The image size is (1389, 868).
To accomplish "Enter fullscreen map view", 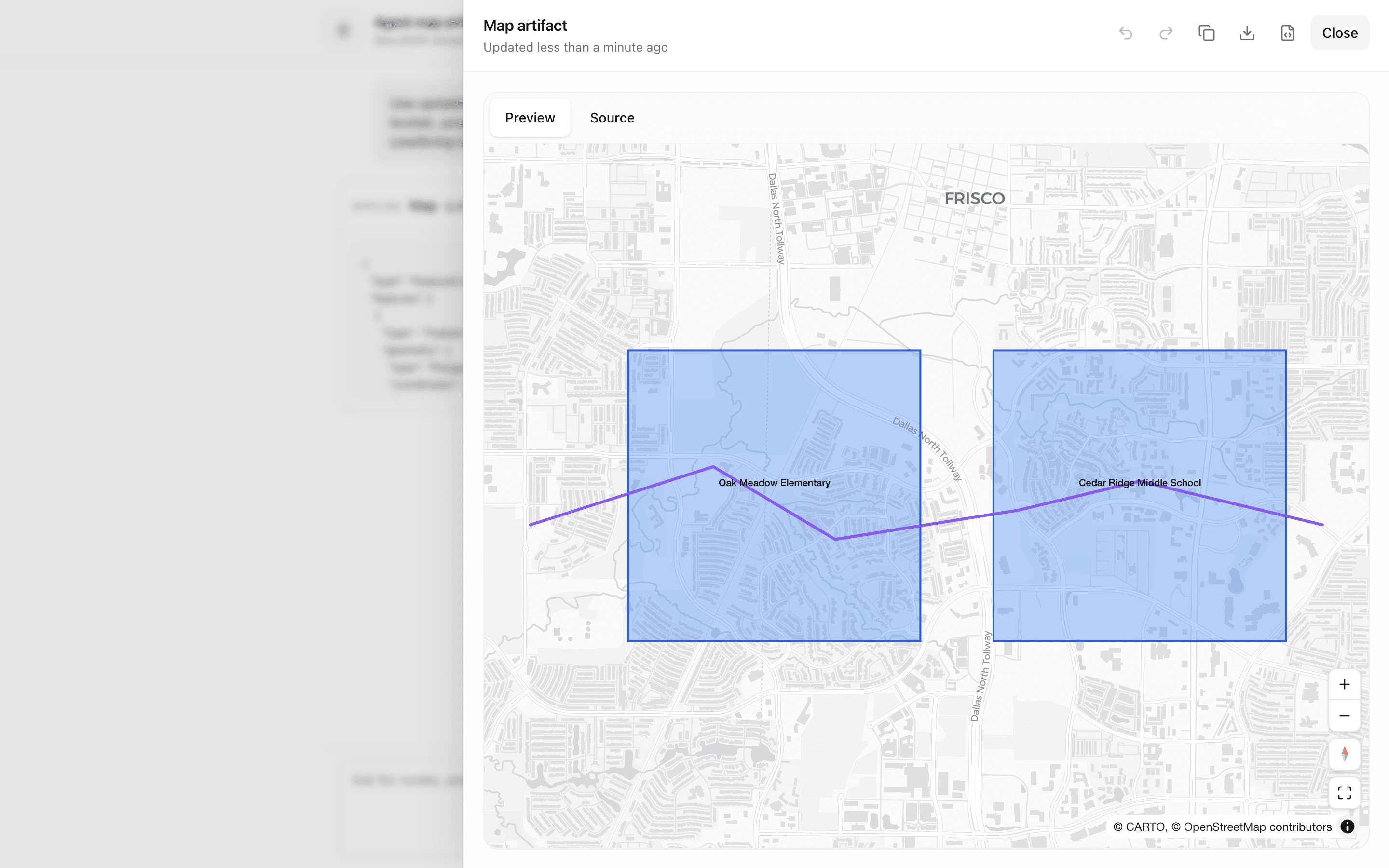I will click(1344, 793).
